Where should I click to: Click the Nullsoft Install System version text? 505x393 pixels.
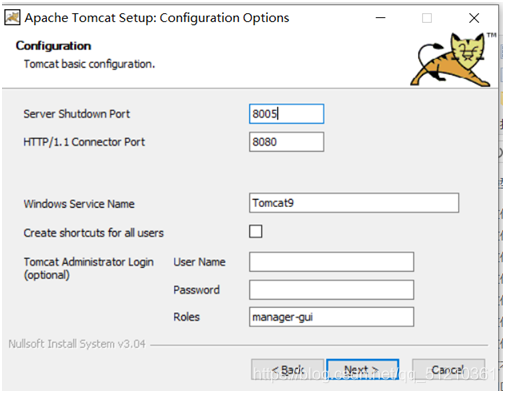(x=77, y=344)
